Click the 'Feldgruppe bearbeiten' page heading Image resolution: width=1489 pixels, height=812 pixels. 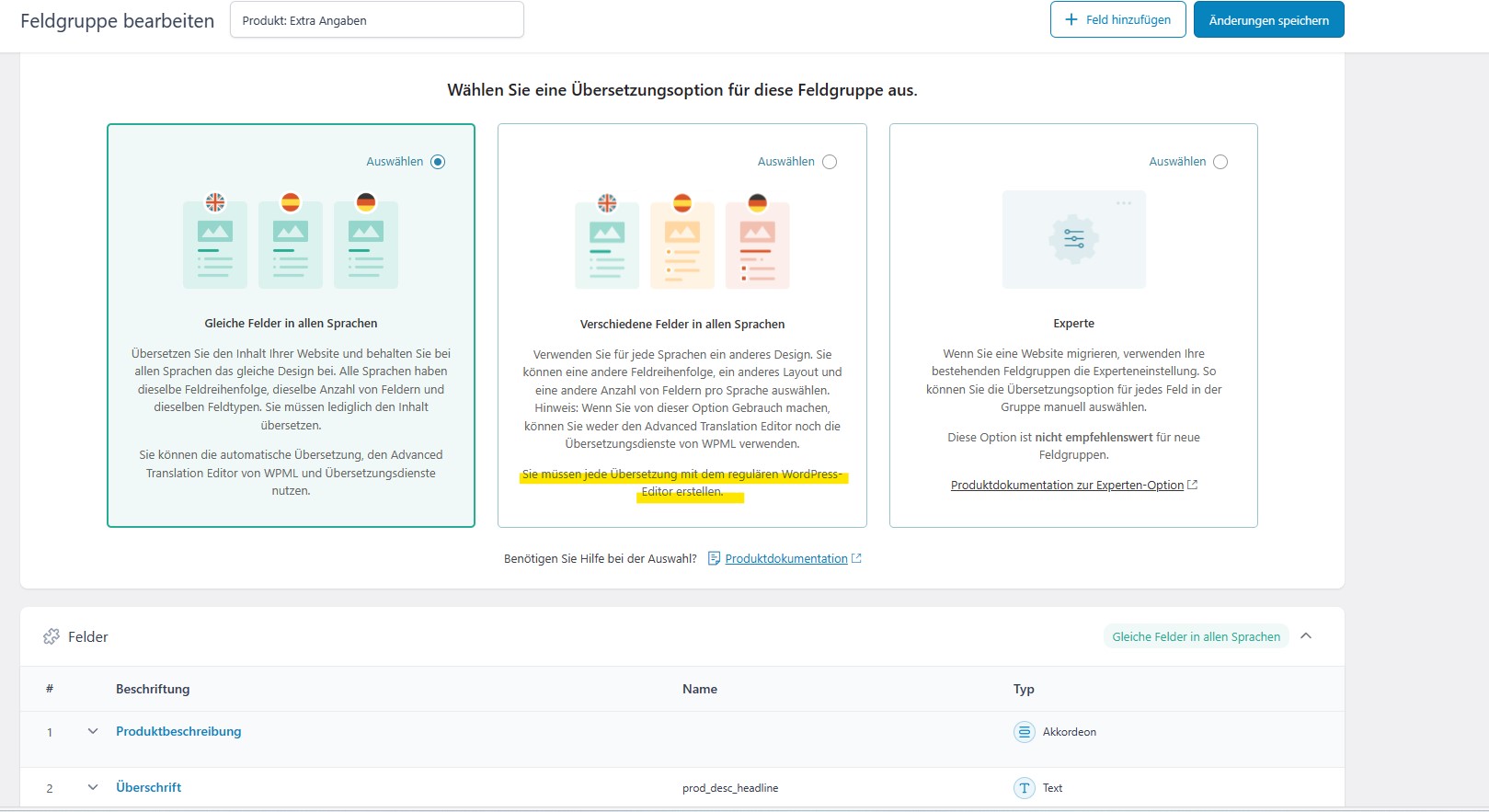pyautogui.click(x=117, y=20)
